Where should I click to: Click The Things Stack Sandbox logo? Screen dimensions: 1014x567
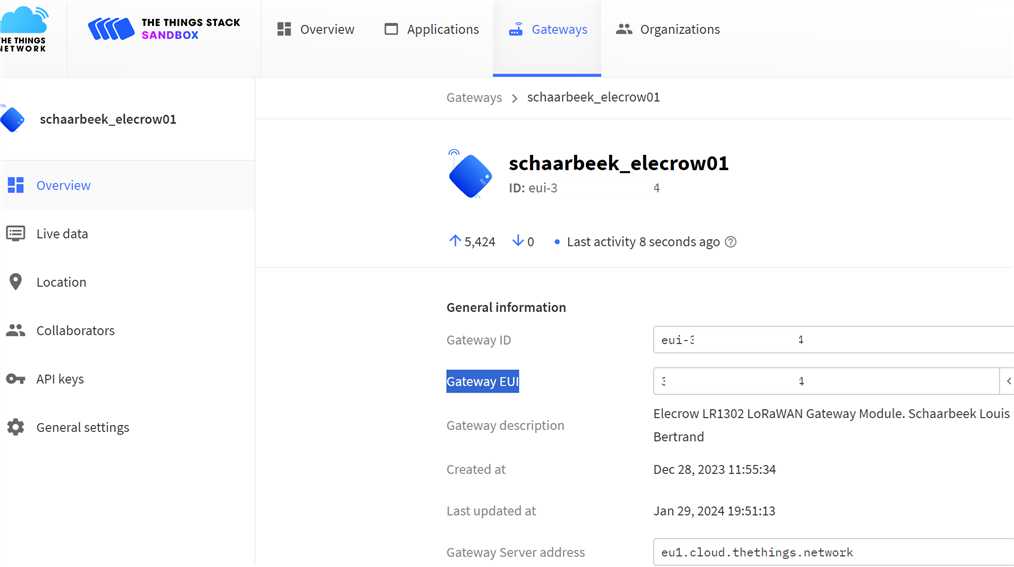click(x=164, y=29)
